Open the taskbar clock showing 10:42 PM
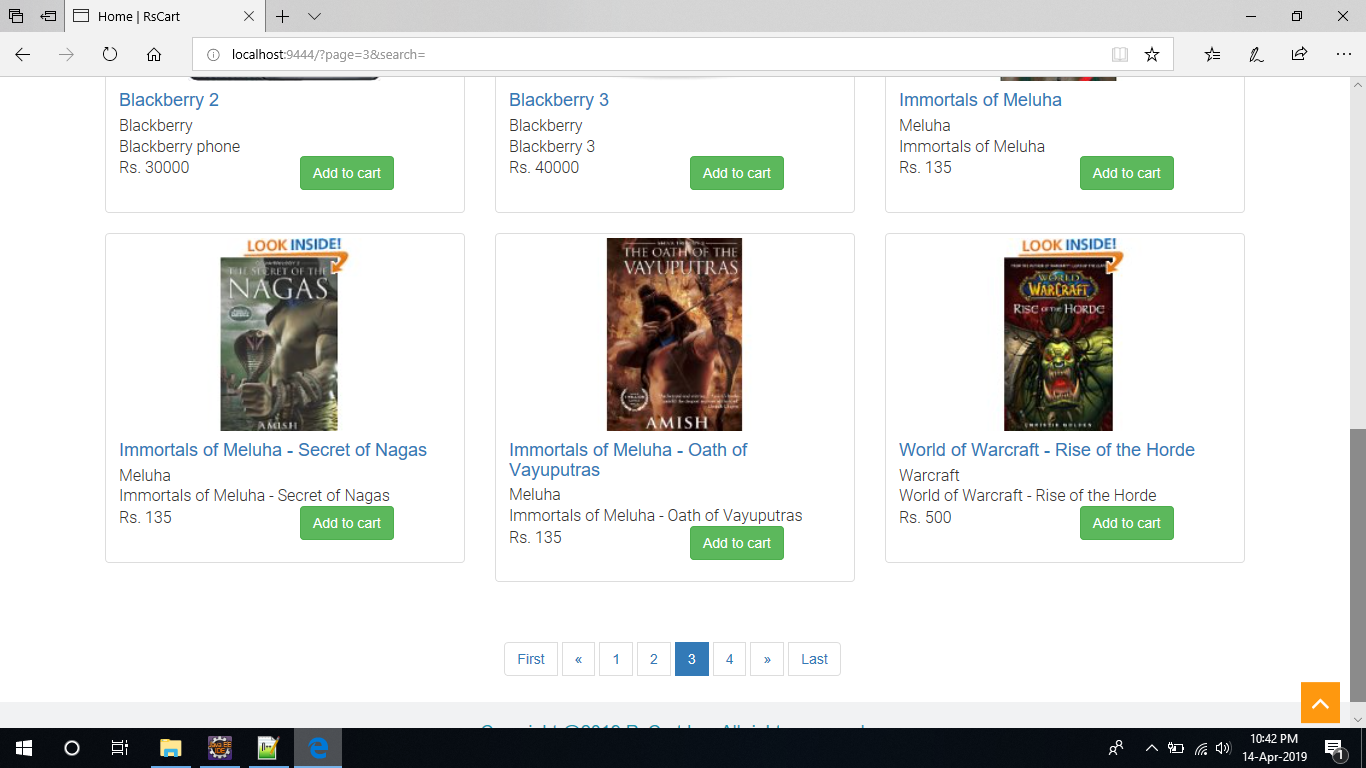Viewport: 1366px width, 768px height. (1274, 748)
